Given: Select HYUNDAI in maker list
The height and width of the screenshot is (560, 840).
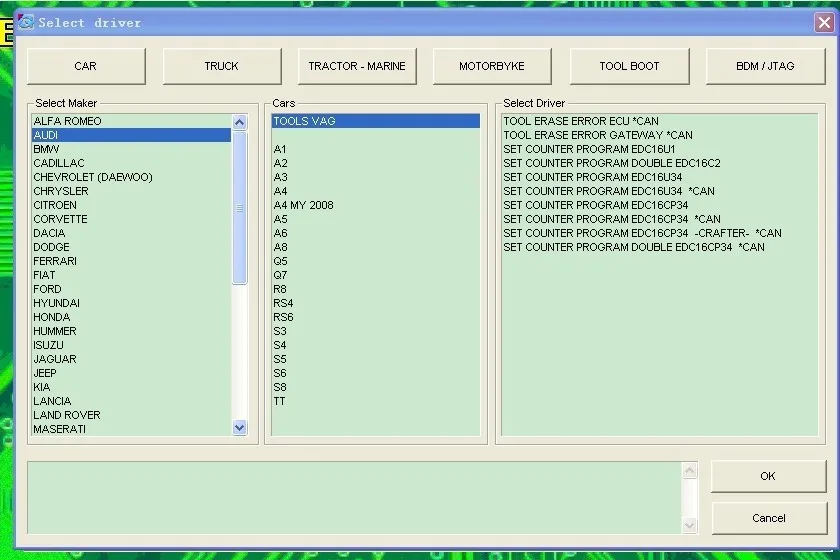Looking at the screenshot, I should pos(131,303).
